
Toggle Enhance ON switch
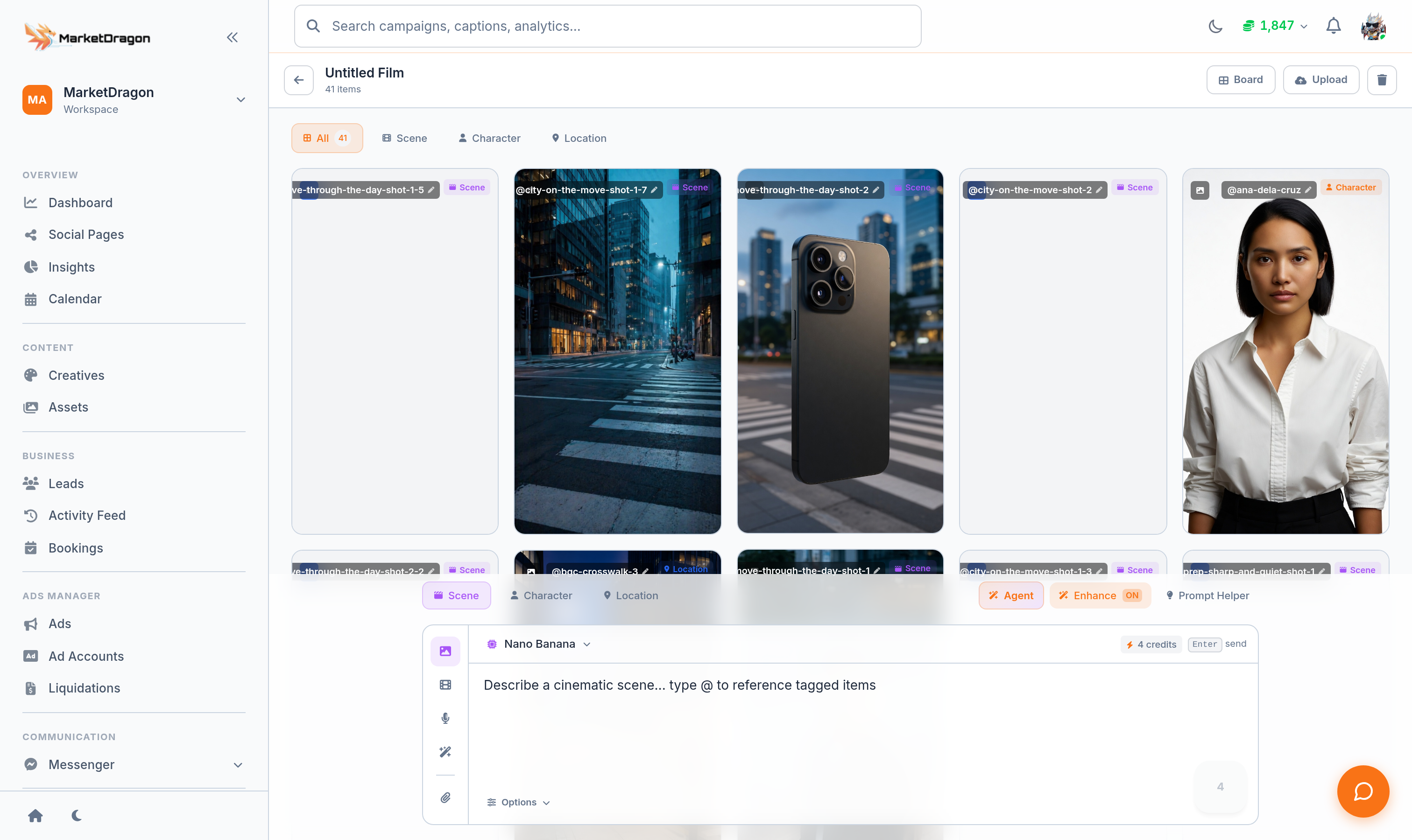[1100, 595]
